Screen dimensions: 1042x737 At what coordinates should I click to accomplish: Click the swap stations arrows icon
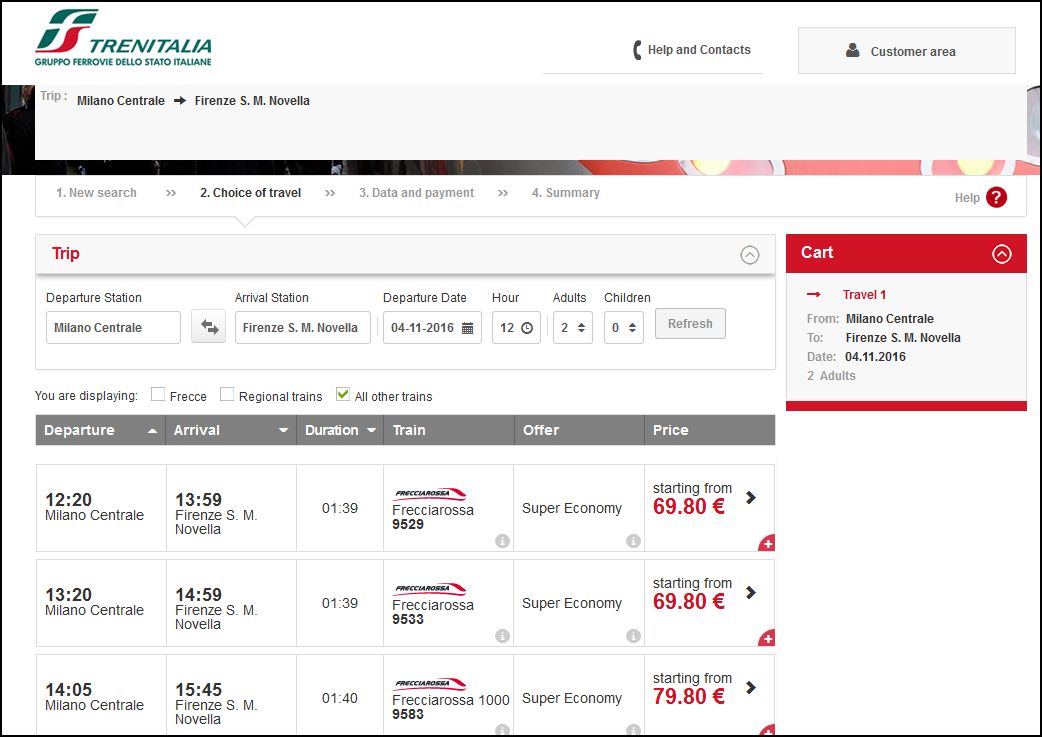pos(208,327)
